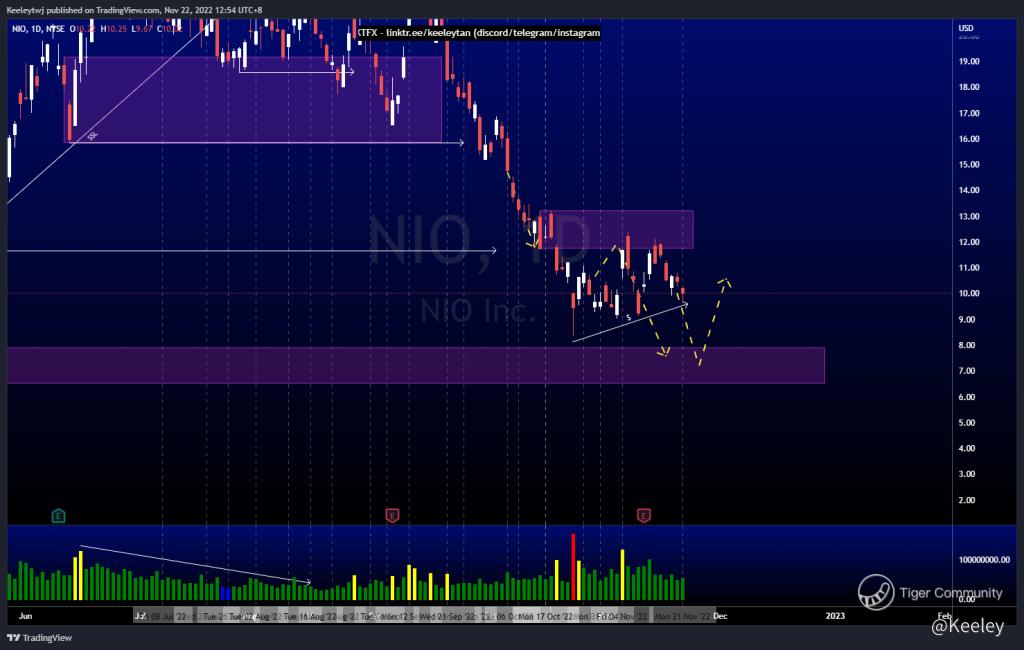Click the 18.00 price axis label
1024x650 pixels.
click(969, 87)
